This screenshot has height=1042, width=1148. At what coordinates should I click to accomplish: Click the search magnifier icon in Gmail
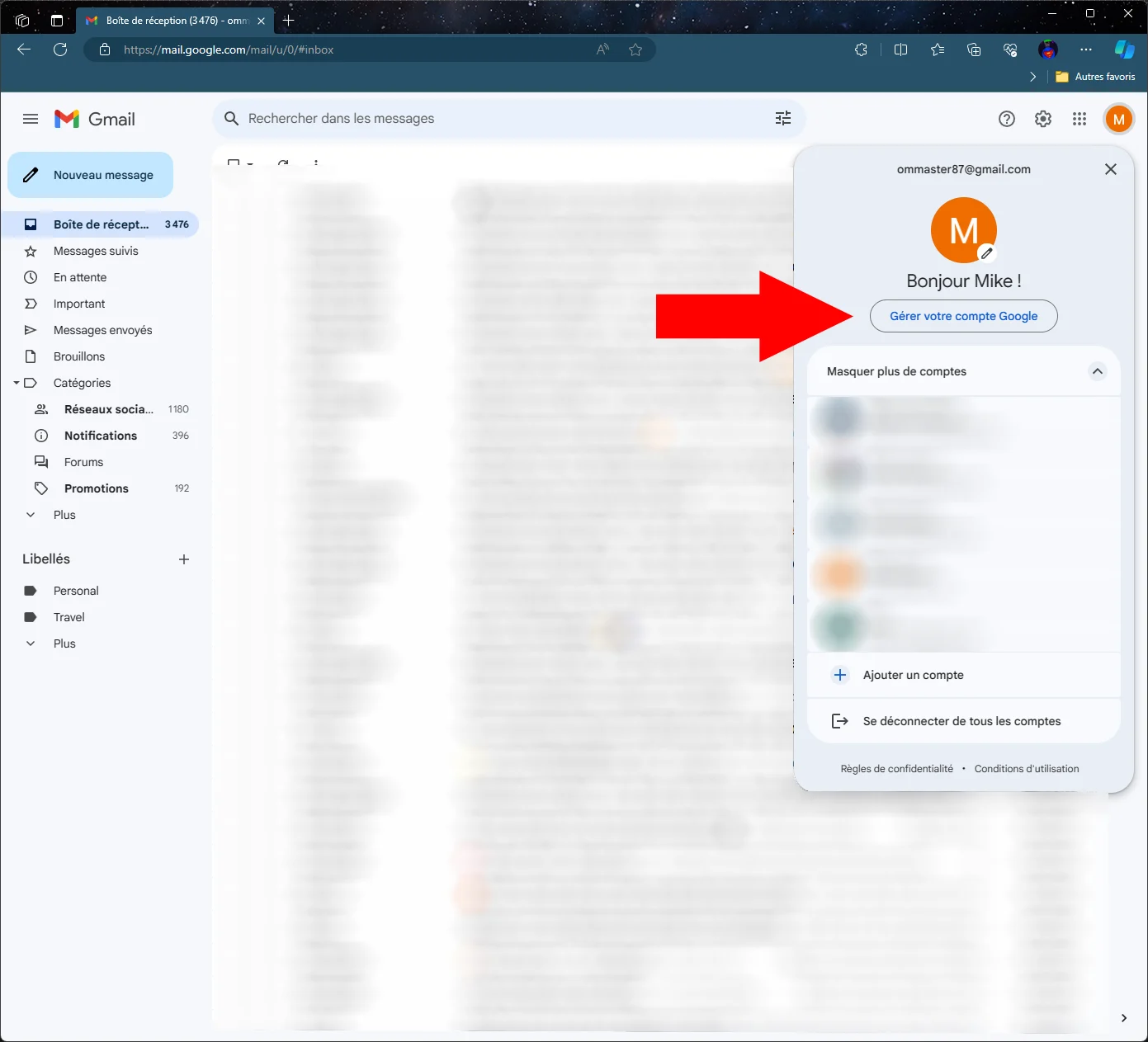[232, 119]
